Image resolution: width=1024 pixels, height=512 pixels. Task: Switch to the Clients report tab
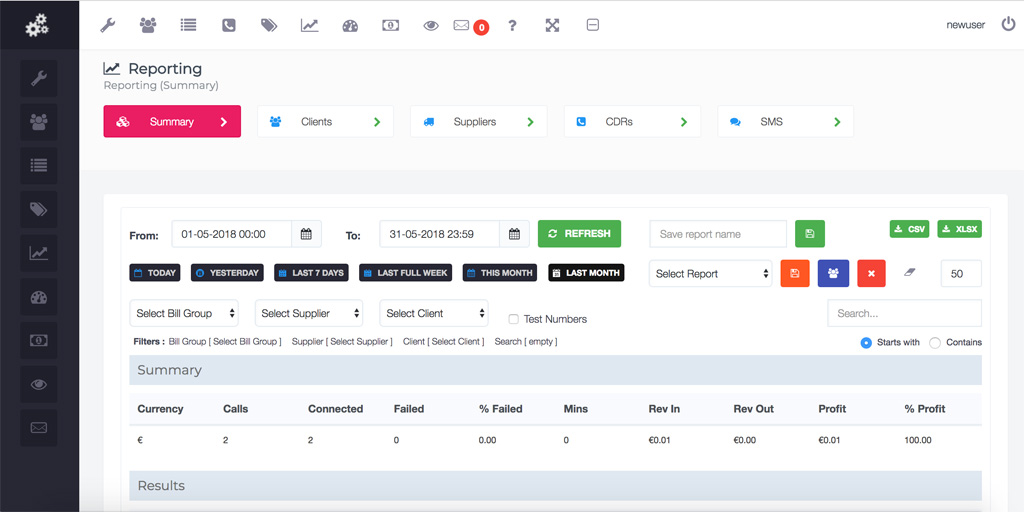point(325,122)
